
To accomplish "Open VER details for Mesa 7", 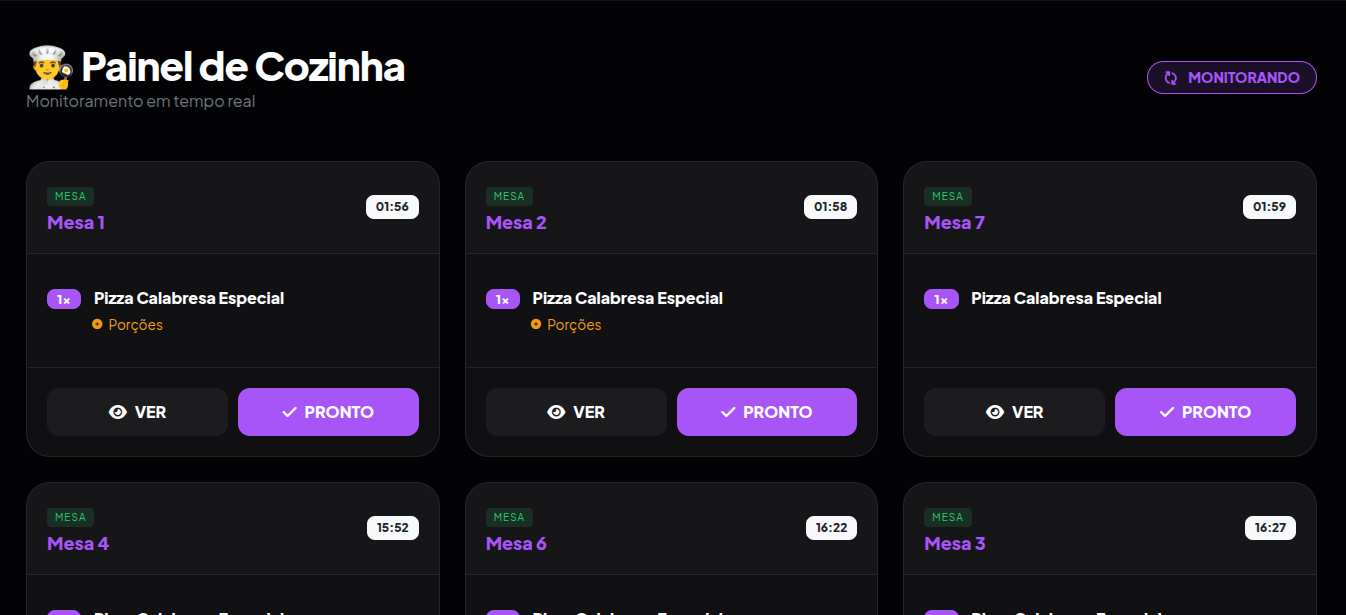I will 1014,412.
